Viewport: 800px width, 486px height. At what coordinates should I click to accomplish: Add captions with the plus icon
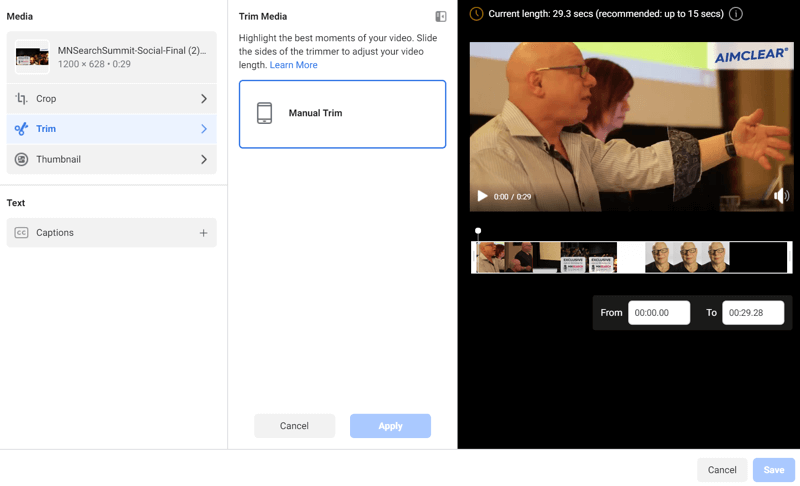[203, 233]
